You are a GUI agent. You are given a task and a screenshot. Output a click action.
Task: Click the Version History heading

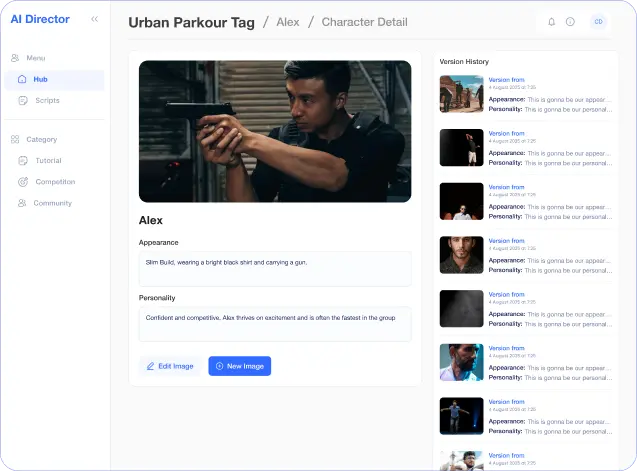click(x=464, y=61)
